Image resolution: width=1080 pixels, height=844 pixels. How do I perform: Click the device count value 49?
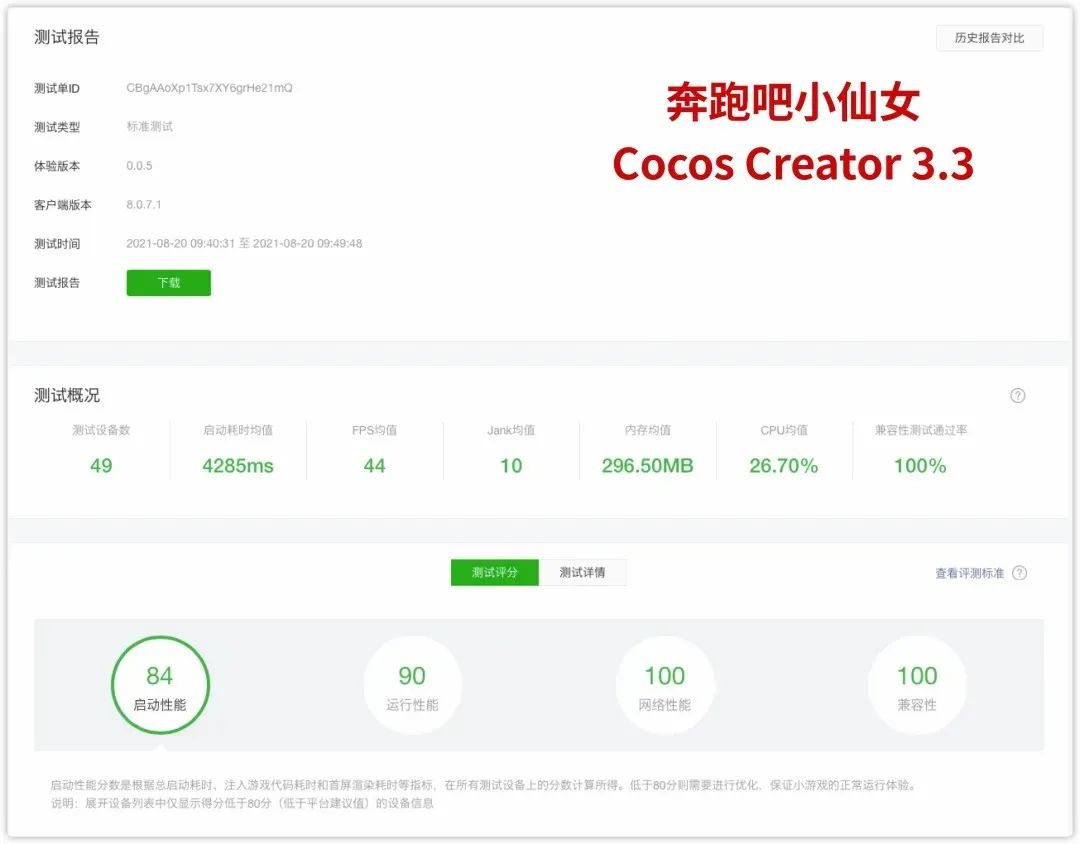[101, 466]
